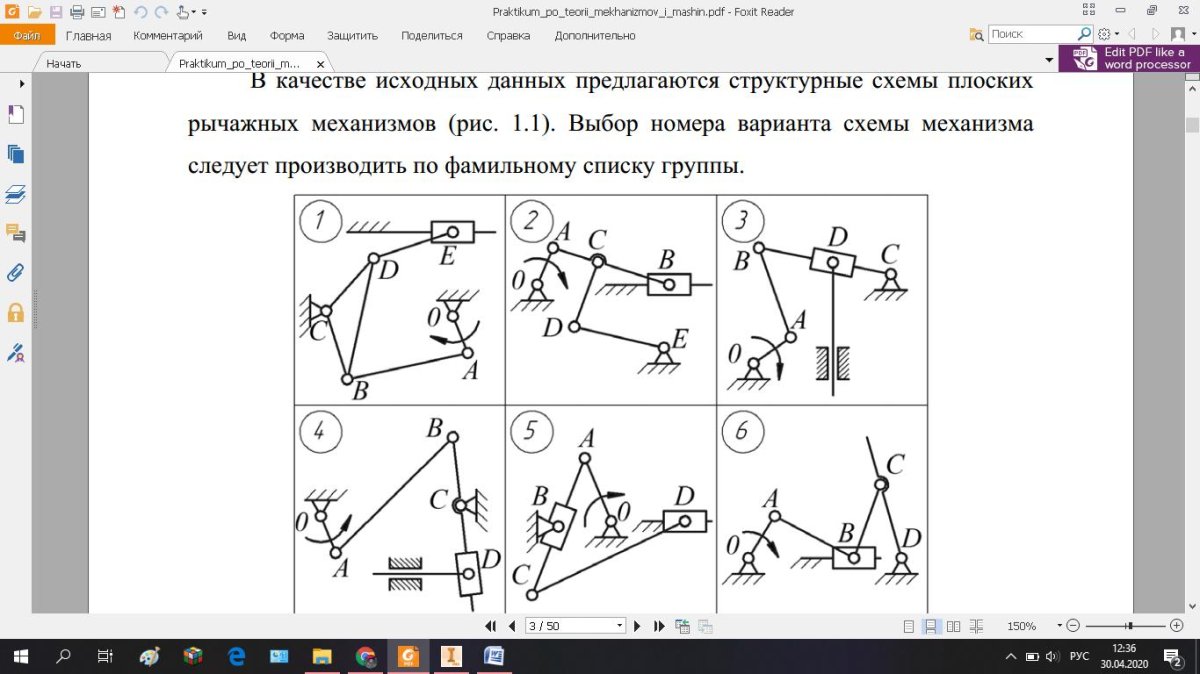Go to the next page
The height and width of the screenshot is (674, 1200).
[x=638, y=626]
